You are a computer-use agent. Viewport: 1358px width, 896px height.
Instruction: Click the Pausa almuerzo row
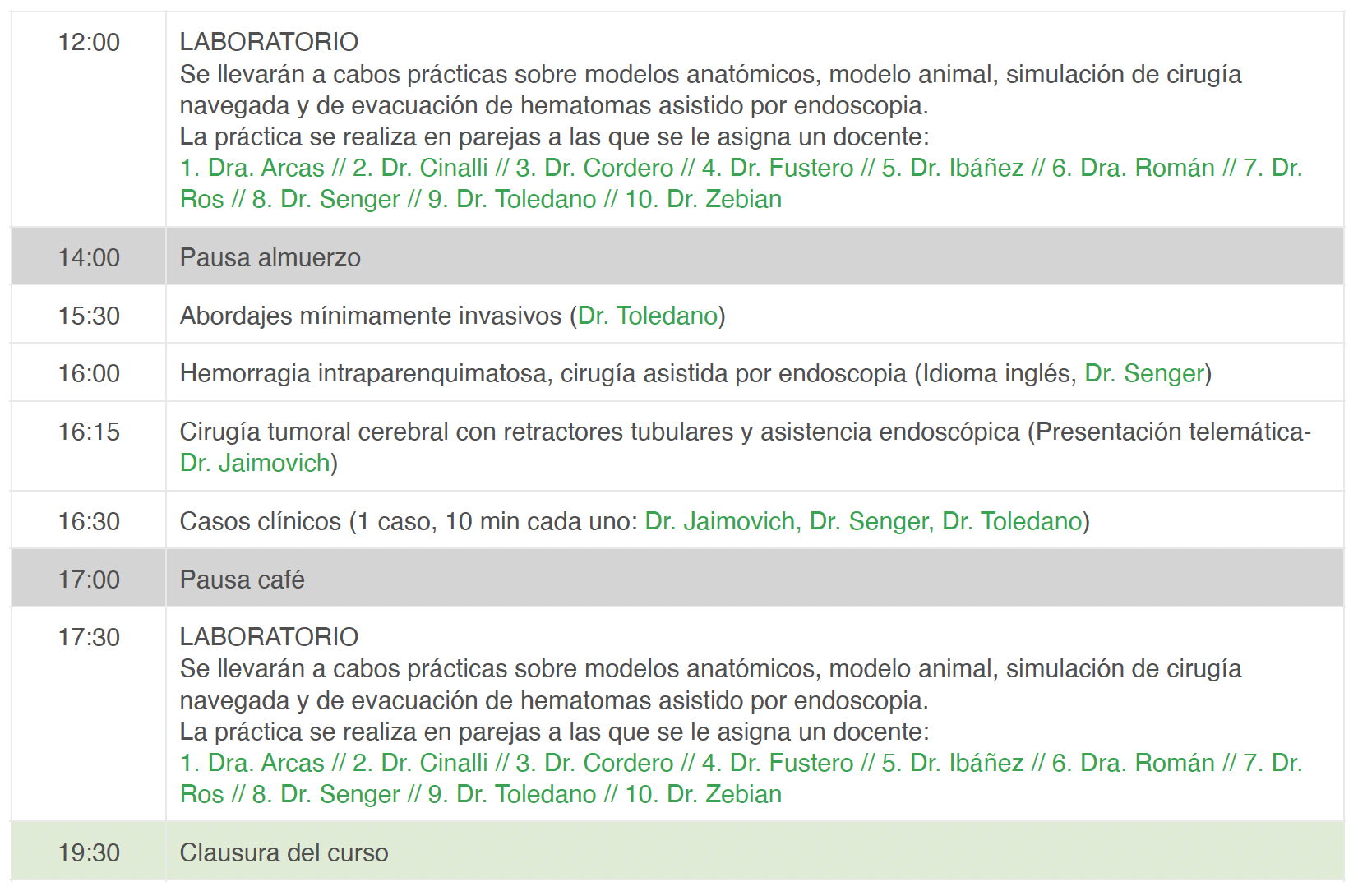tap(677, 256)
